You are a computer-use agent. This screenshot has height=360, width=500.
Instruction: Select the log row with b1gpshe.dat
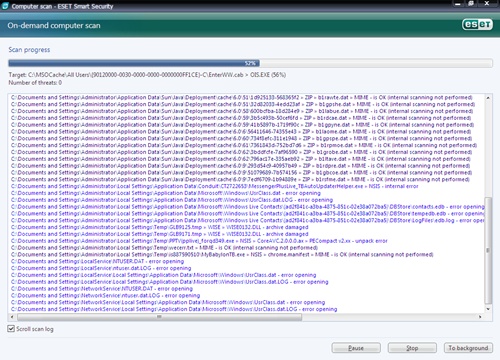click(x=243, y=104)
